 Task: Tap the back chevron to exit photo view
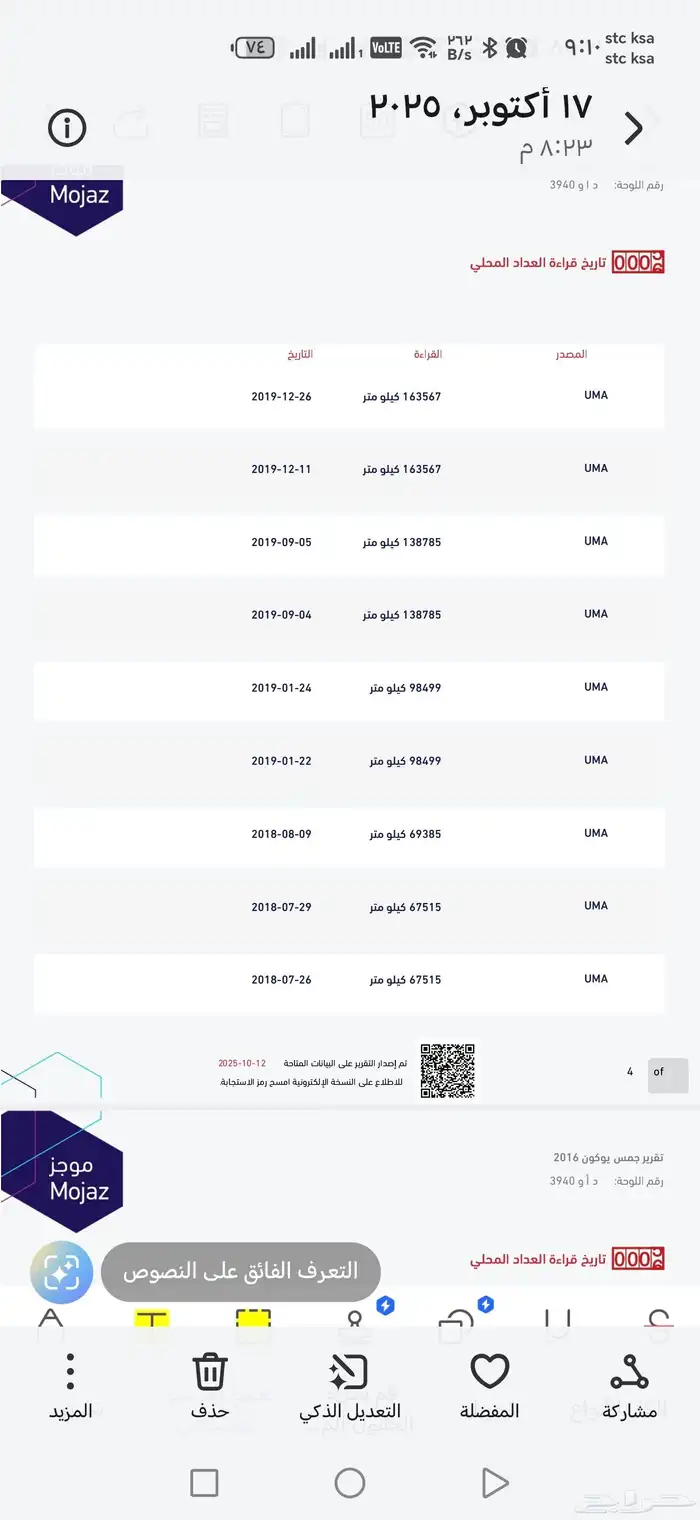coord(634,128)
